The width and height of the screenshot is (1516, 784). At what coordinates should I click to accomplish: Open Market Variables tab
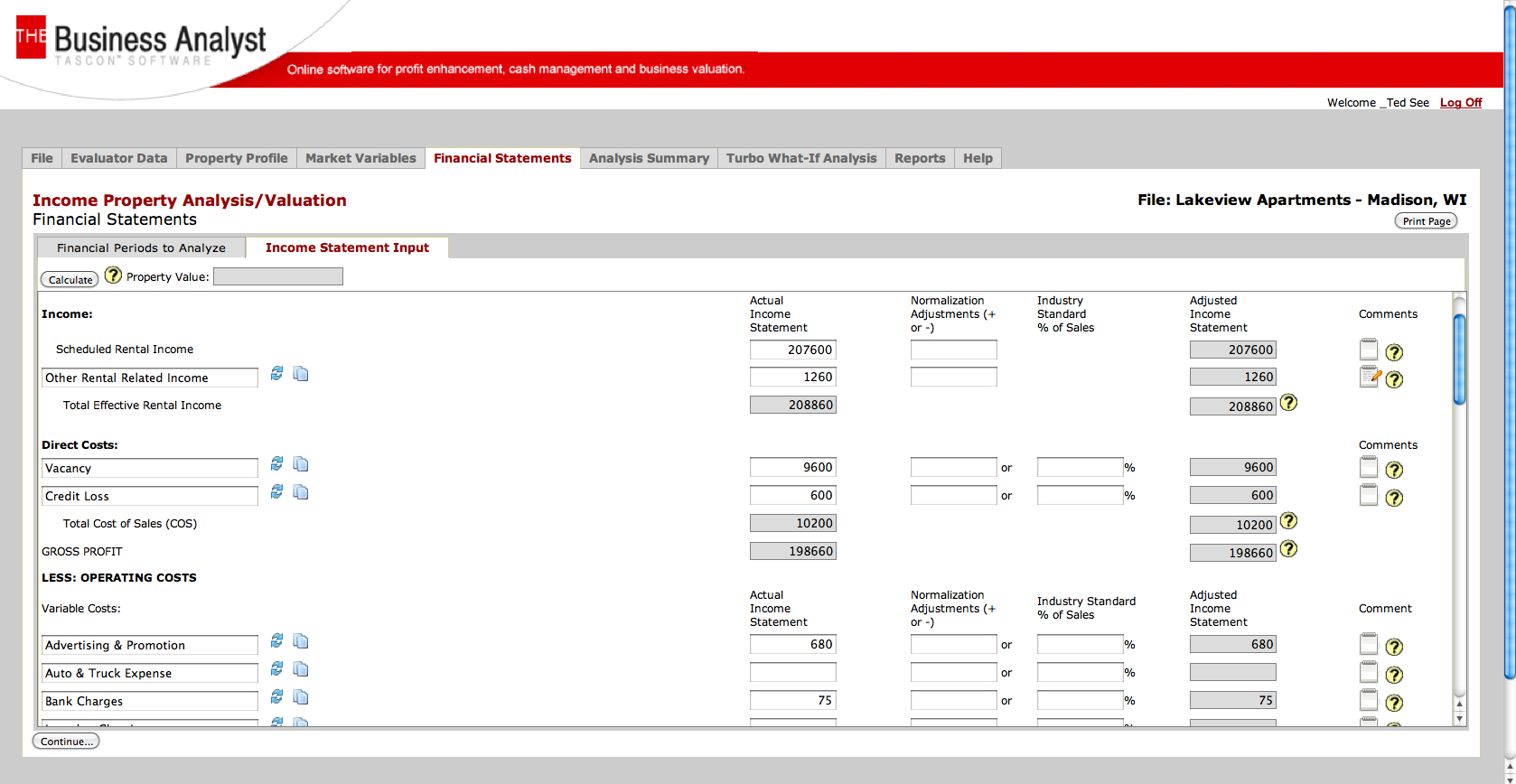coord(360,158)
